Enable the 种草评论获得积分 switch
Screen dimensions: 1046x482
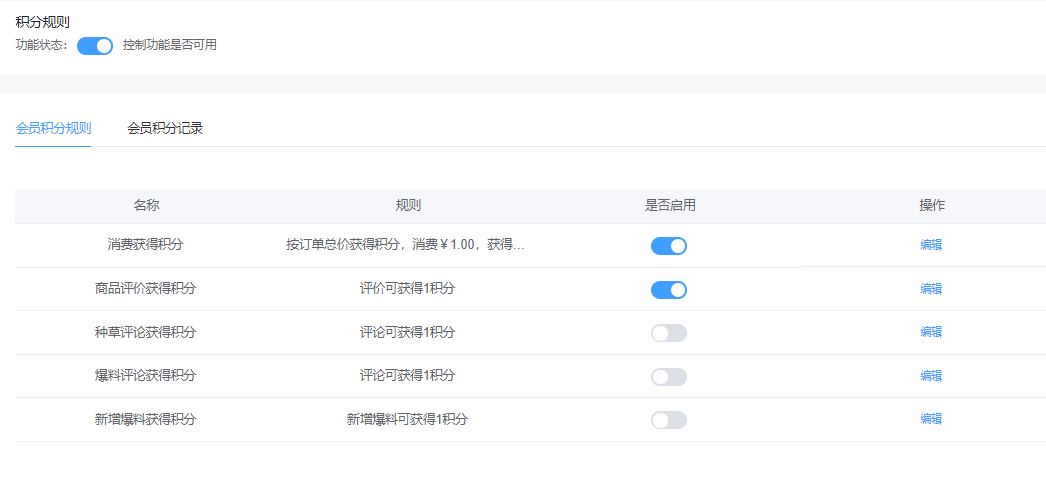click(x=668, y=333)
